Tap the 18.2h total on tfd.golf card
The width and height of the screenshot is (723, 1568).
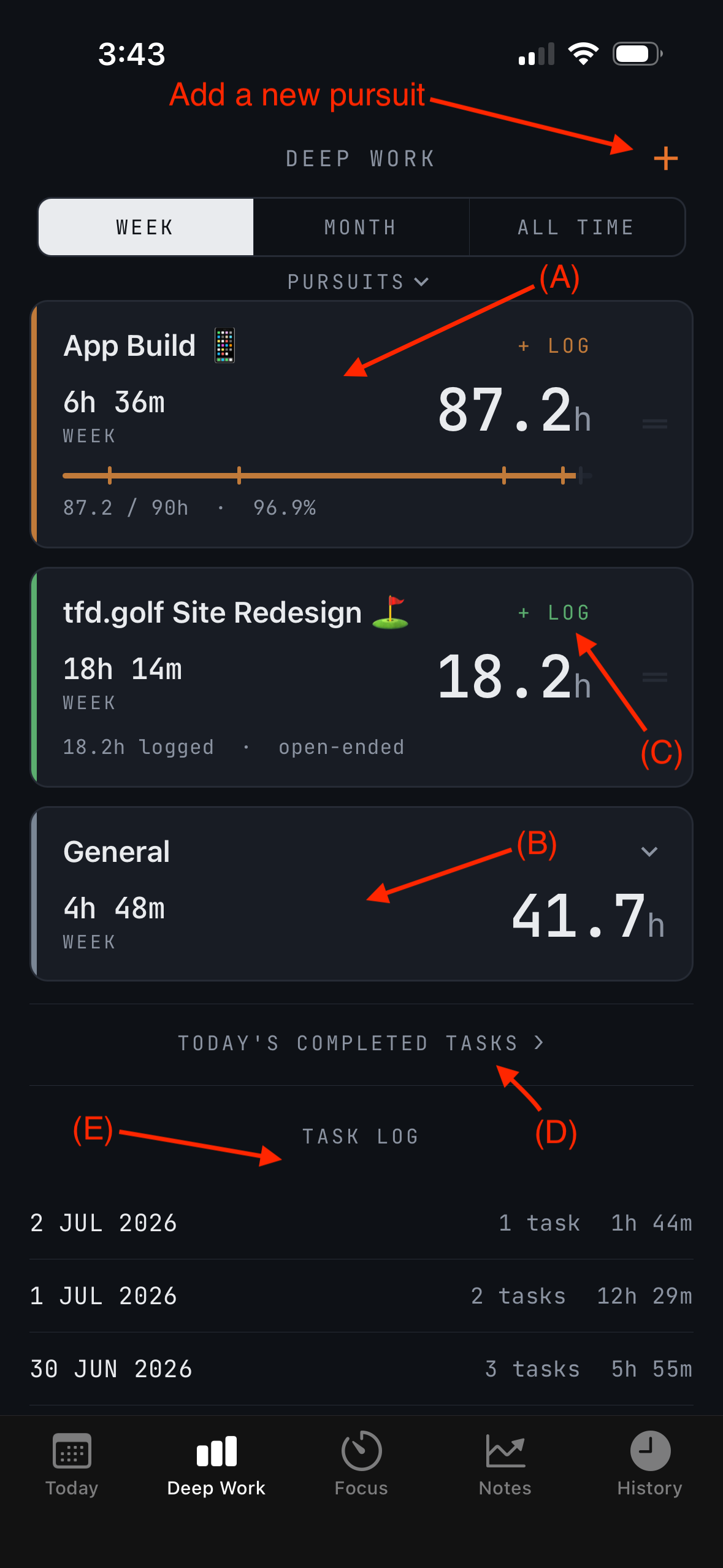click(514, 676)
